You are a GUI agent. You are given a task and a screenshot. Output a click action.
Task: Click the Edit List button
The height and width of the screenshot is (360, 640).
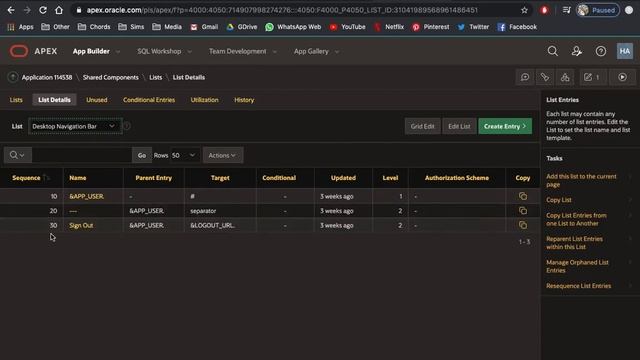click(x=459, y=126)
